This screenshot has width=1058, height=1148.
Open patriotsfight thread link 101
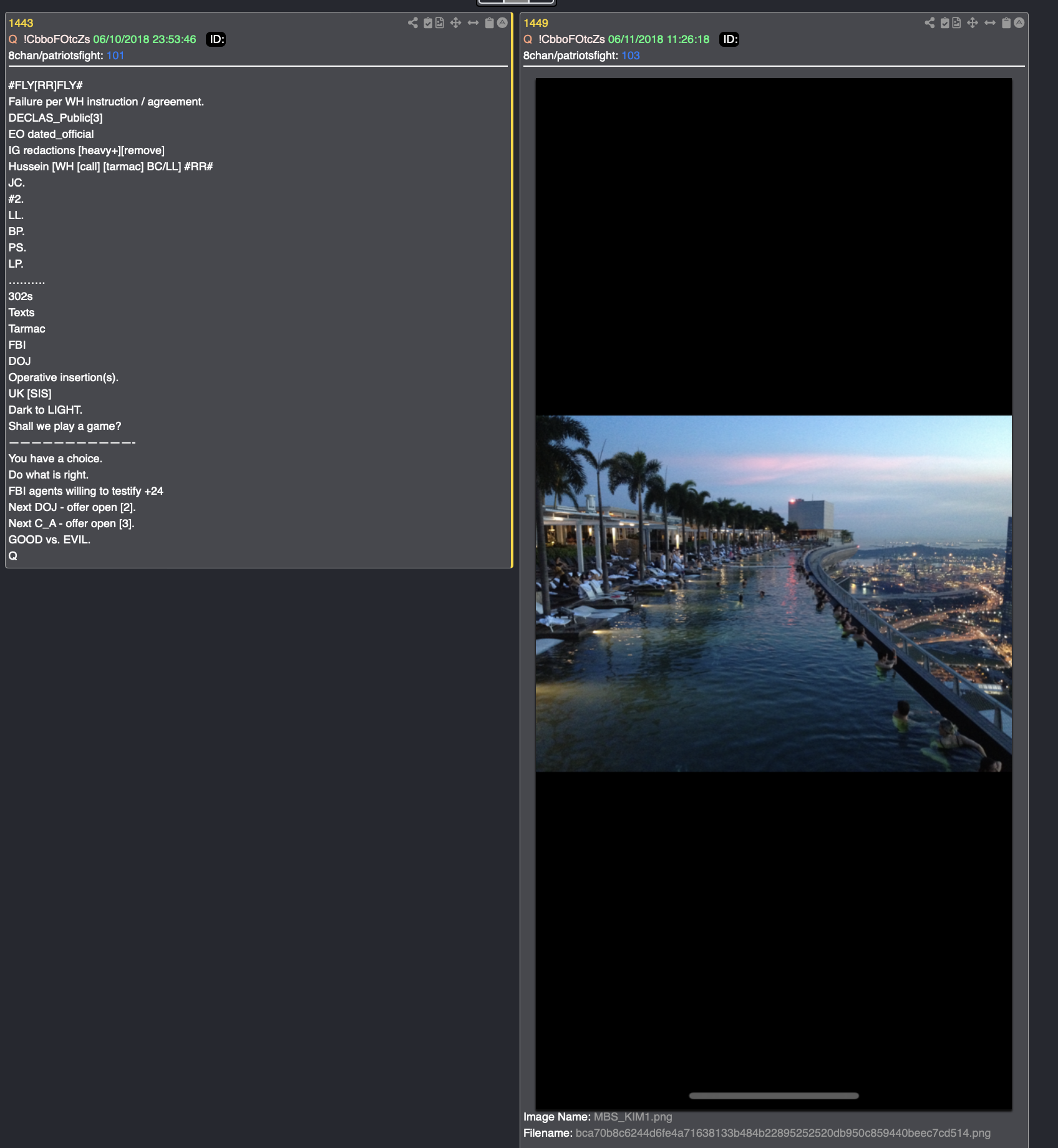(x=115, y=56)
